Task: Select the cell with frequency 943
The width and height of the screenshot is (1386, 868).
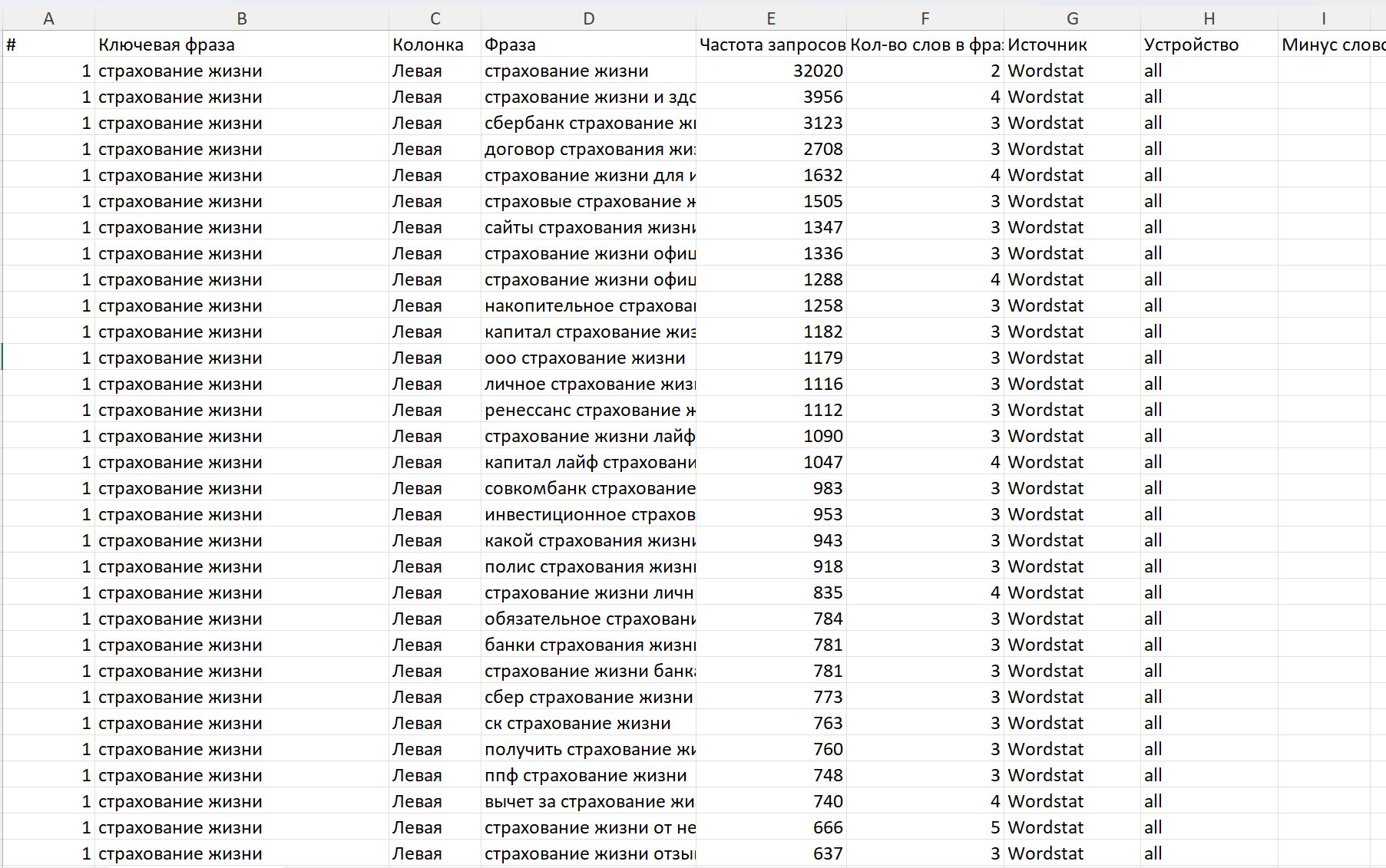Action: coord(771,540)
